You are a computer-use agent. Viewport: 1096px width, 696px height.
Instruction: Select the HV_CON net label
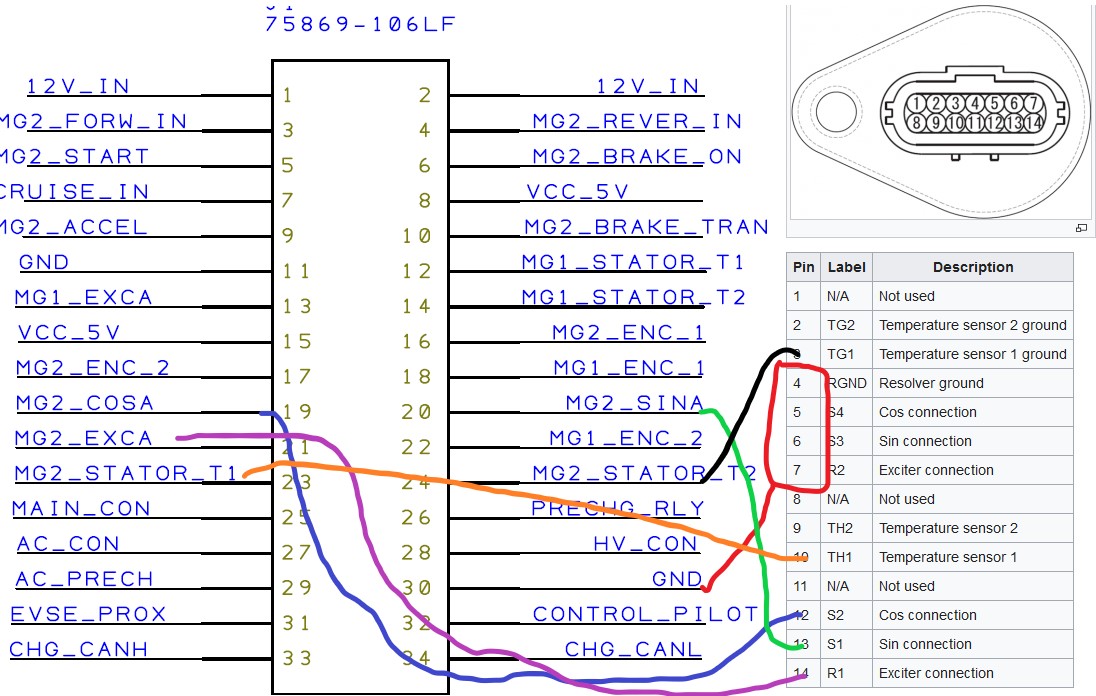645,544
